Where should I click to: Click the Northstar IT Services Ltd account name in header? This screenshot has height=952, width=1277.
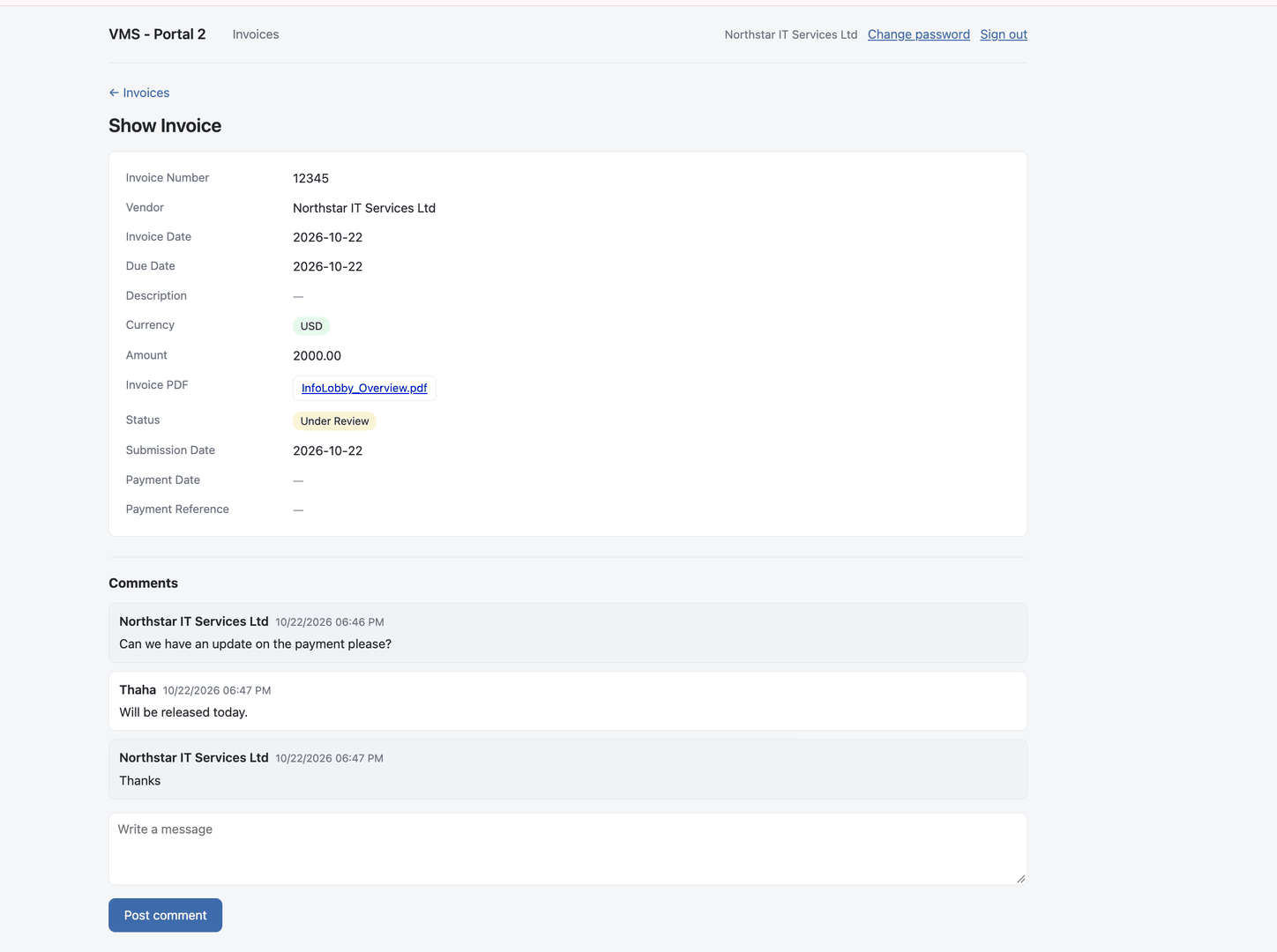point(791,34)
